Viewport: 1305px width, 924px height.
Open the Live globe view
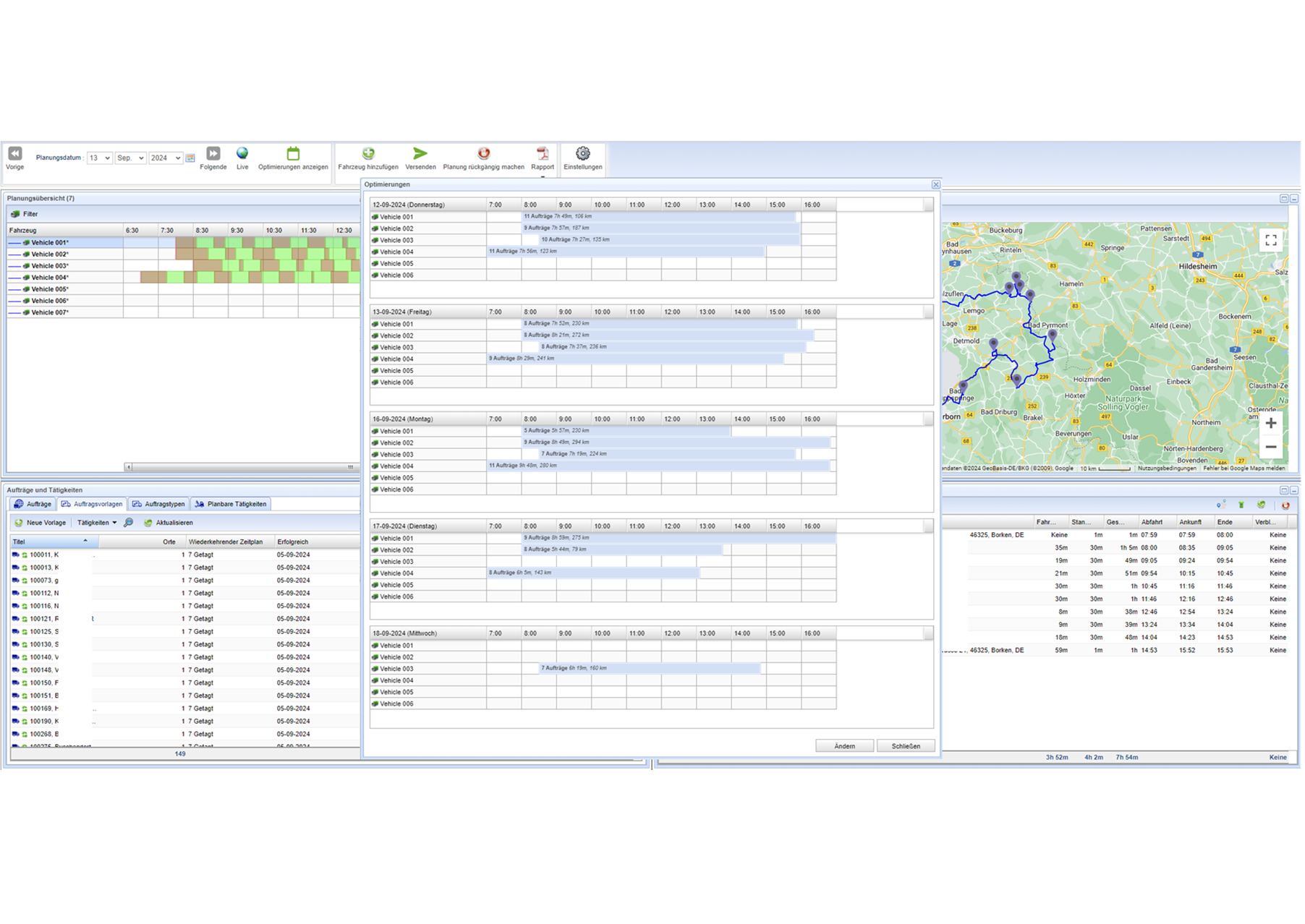click(x=242, y=159)
